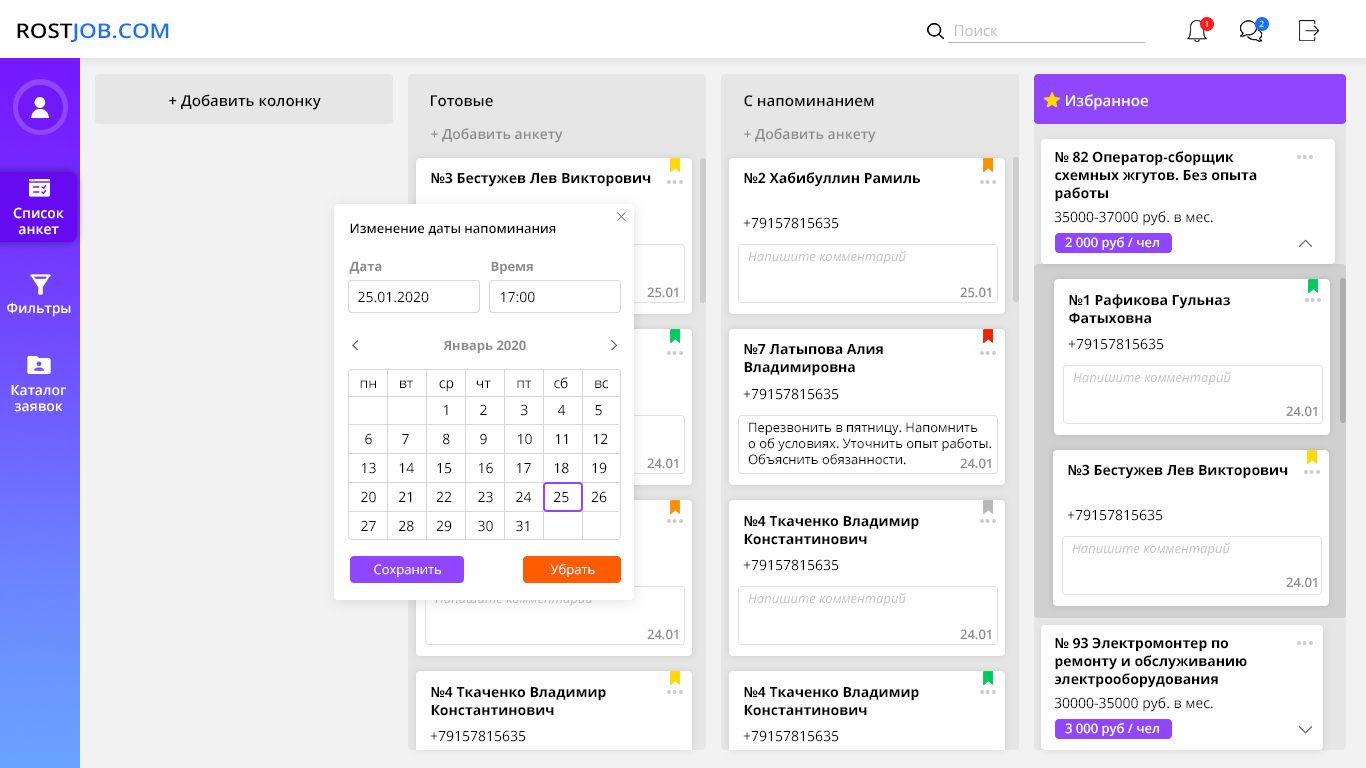Open notifications bell icon

click(x=1197, y=31)
